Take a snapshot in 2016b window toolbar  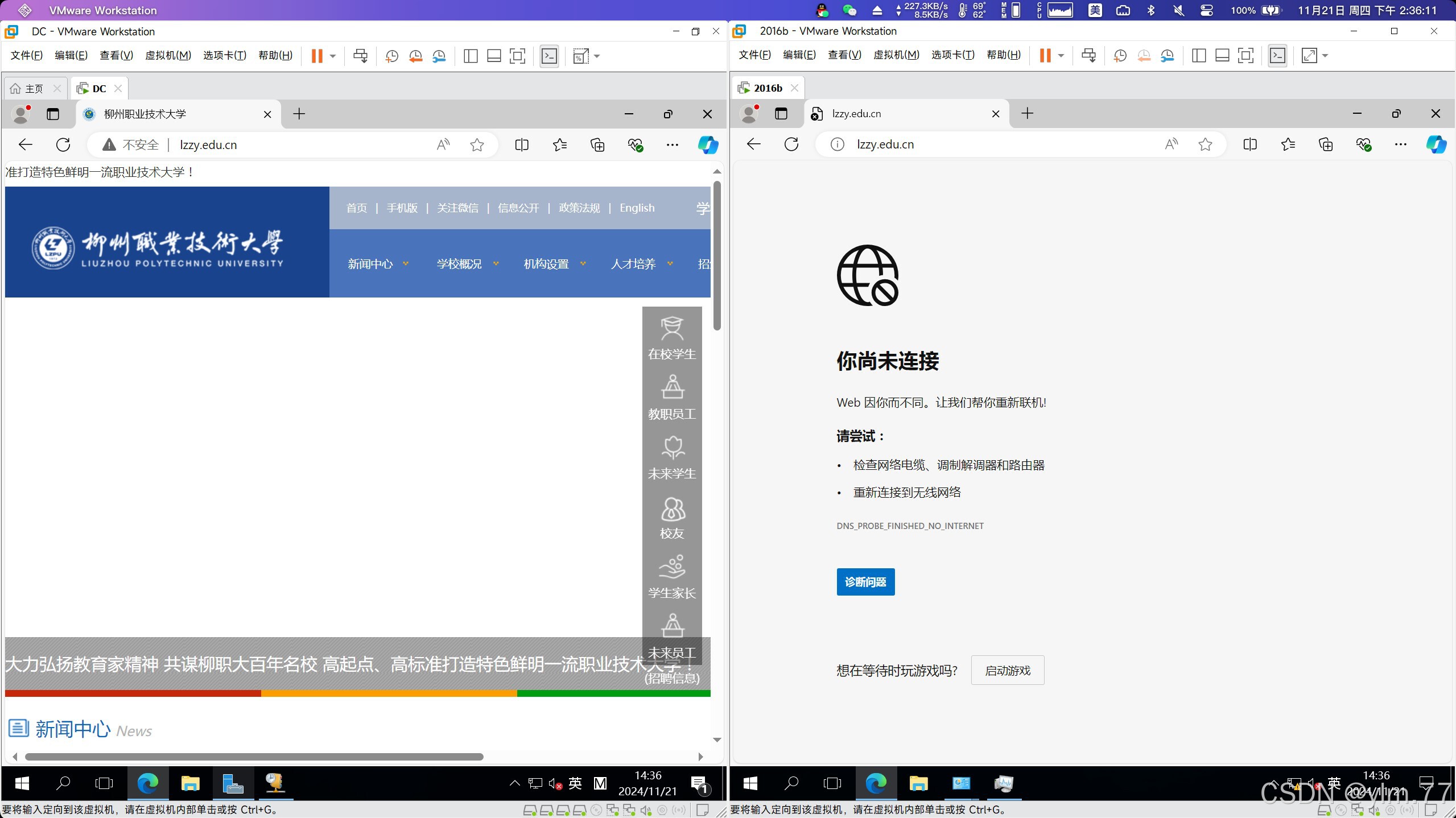pos(1120,55)
